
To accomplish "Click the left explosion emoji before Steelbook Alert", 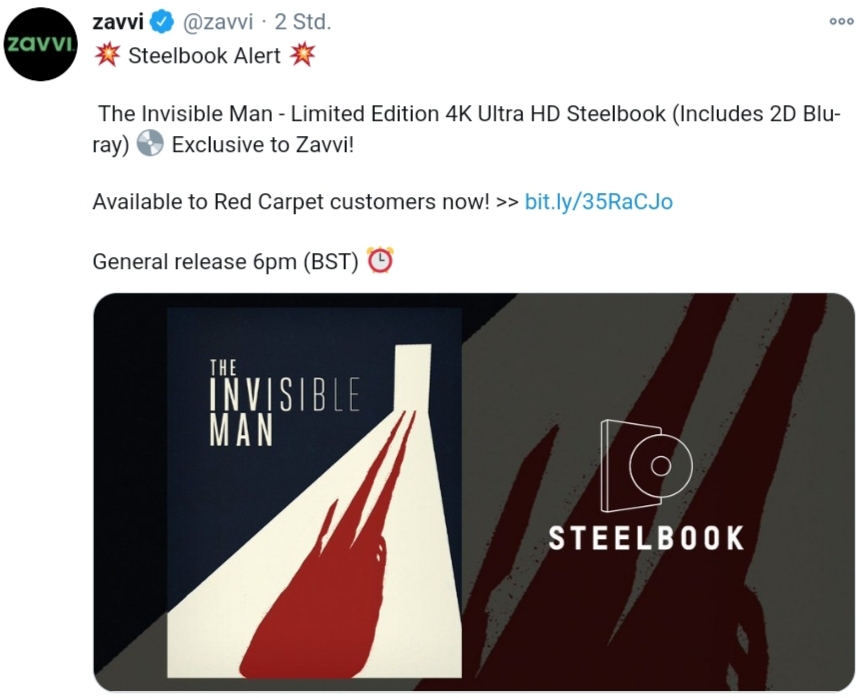I will 107,54.
